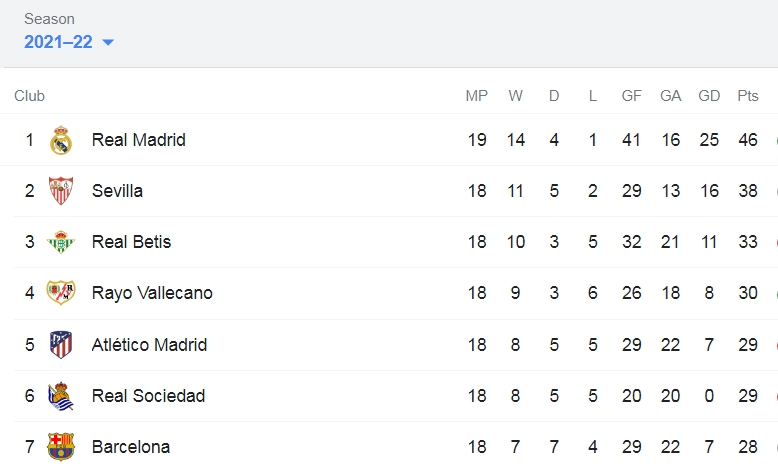The width and height of the screenshot is (778, 468).
Task: Open the Real Madrid team page
Action: pyautogui.click(x=138, y=140)
